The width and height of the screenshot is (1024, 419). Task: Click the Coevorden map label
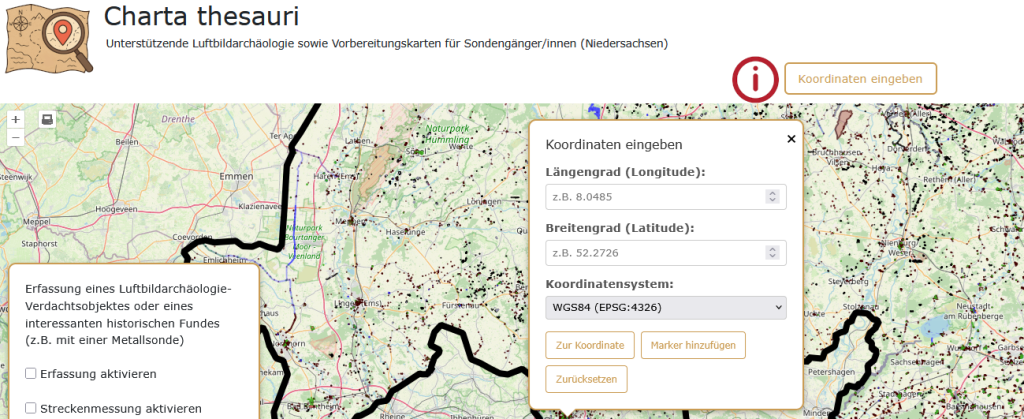click(x=193, y=236)
